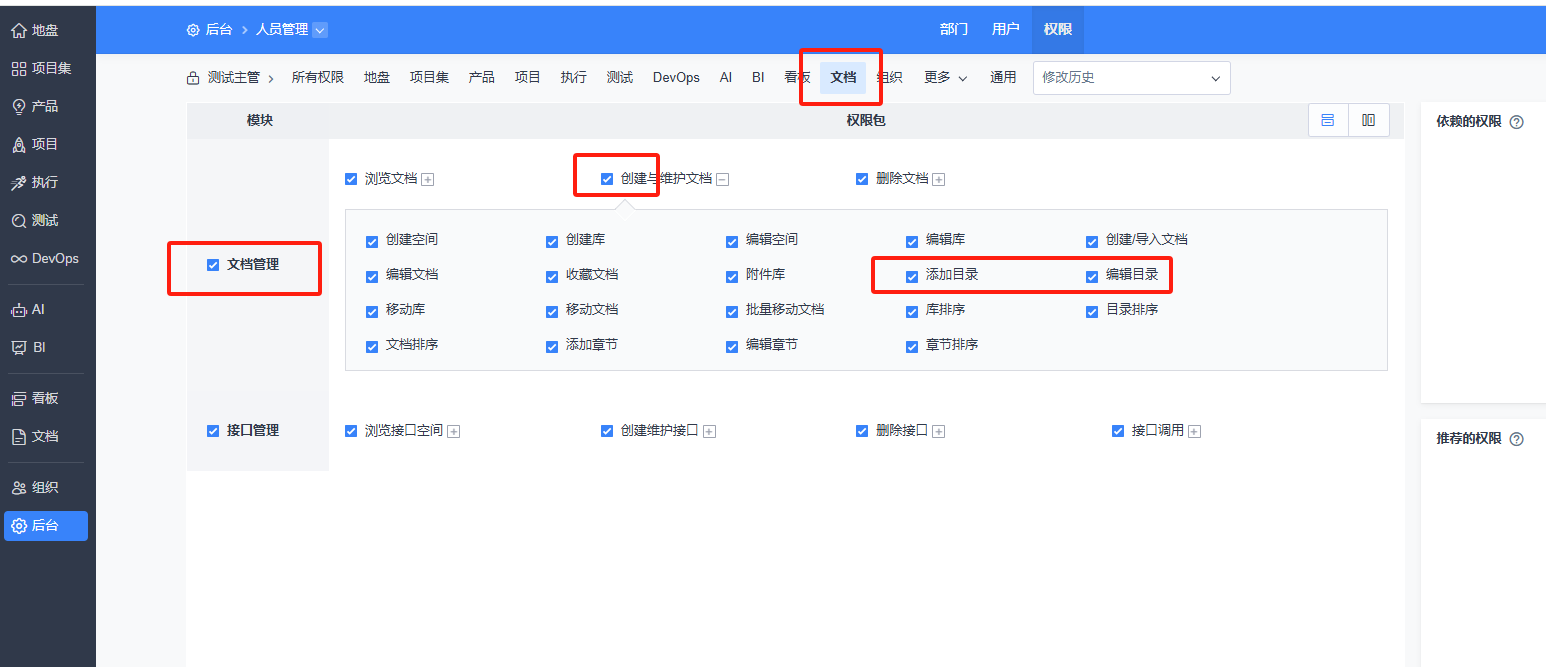
Task: Open BI chart icon in sidebar
Action: coord(18,348)
